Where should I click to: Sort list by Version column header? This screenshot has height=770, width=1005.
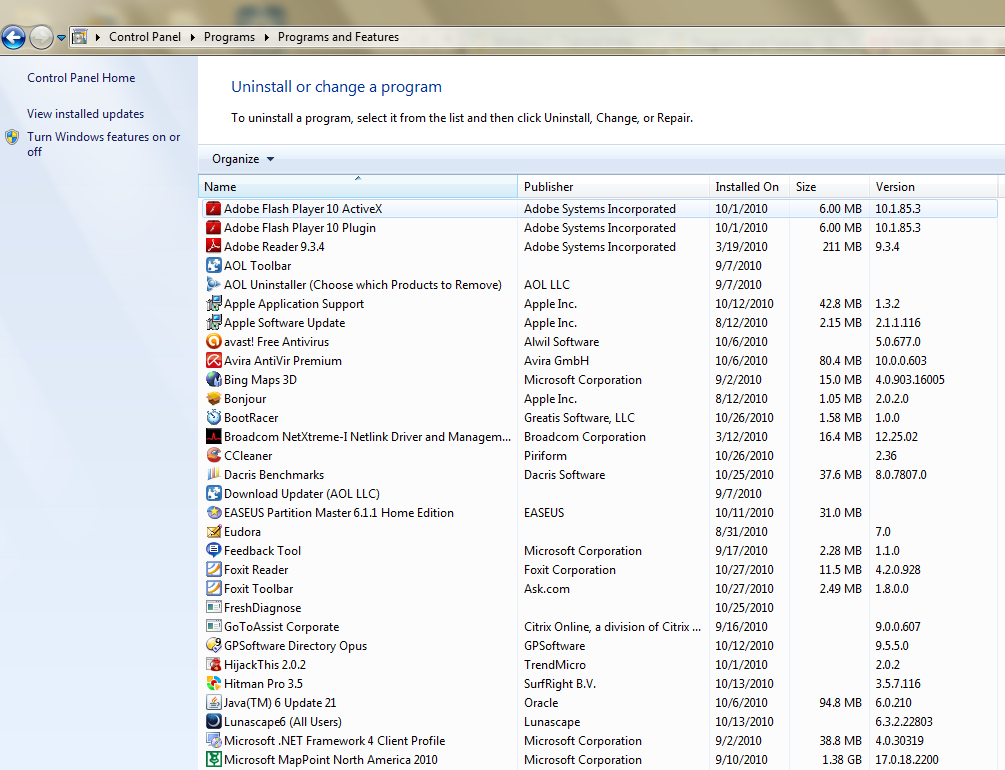[934, 187]
